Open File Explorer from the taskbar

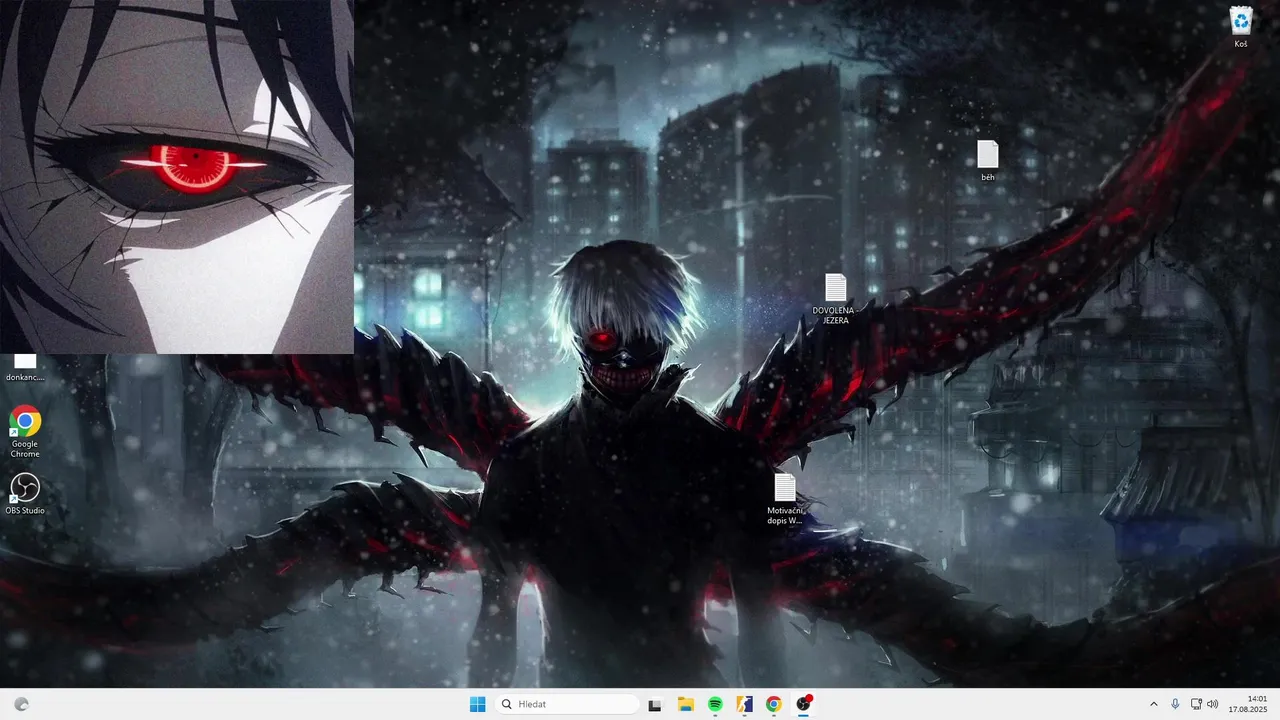pyautogui.click(x=685, y=704)
